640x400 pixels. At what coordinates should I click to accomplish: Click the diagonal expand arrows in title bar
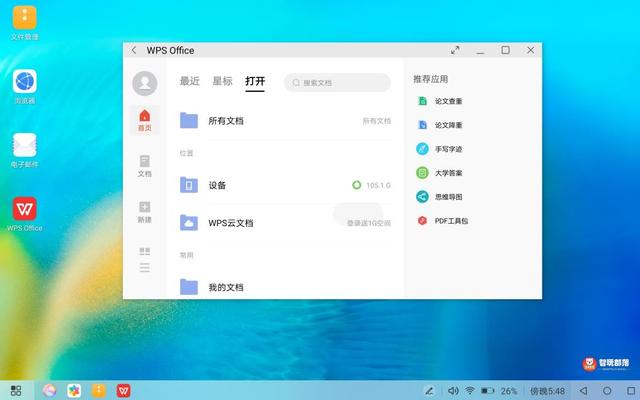click(455, 50)
